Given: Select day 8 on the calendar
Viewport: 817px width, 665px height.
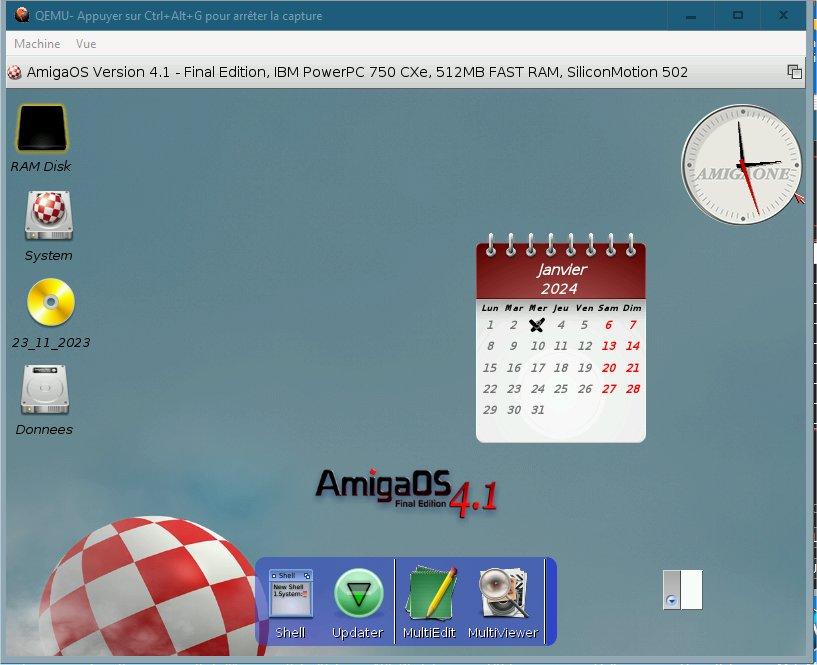Looking at the screenshot, I should pyautogui.click(x=490, y=346).
